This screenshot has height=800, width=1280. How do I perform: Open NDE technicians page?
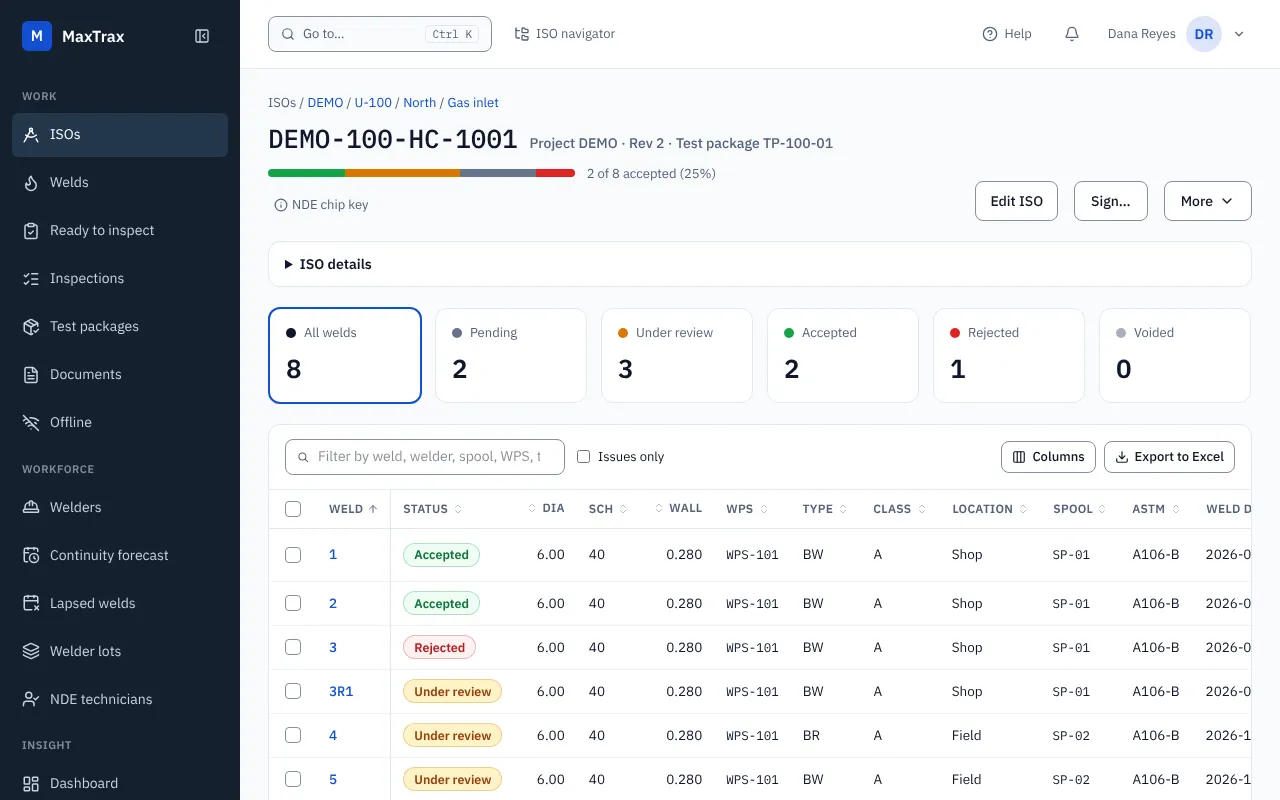pyautogui.click(x=120, y=699)
